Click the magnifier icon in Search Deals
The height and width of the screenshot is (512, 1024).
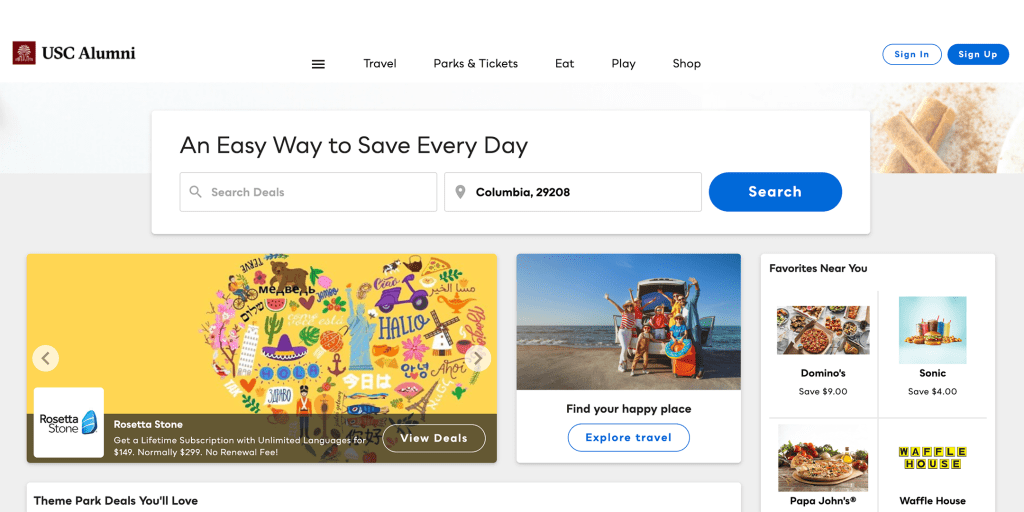coord(195,192)
